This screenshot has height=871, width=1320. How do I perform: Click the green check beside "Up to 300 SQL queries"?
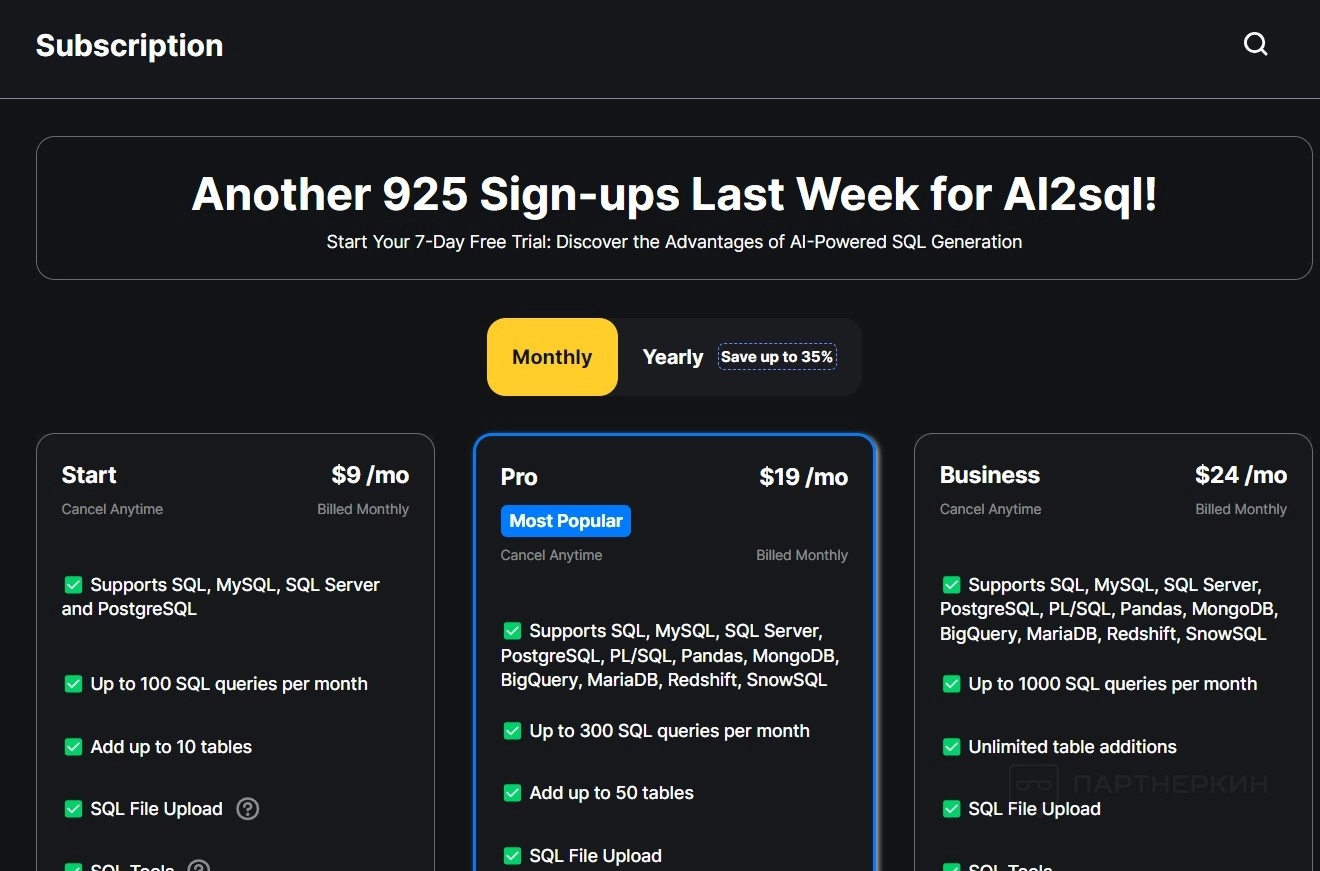click(512, 731)
